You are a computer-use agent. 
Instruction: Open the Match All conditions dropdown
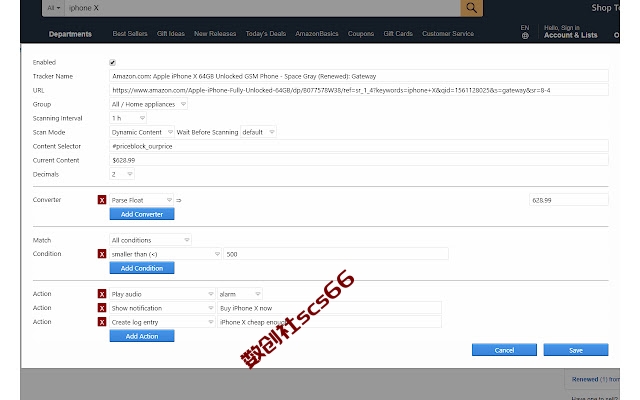tap(150, 240)
